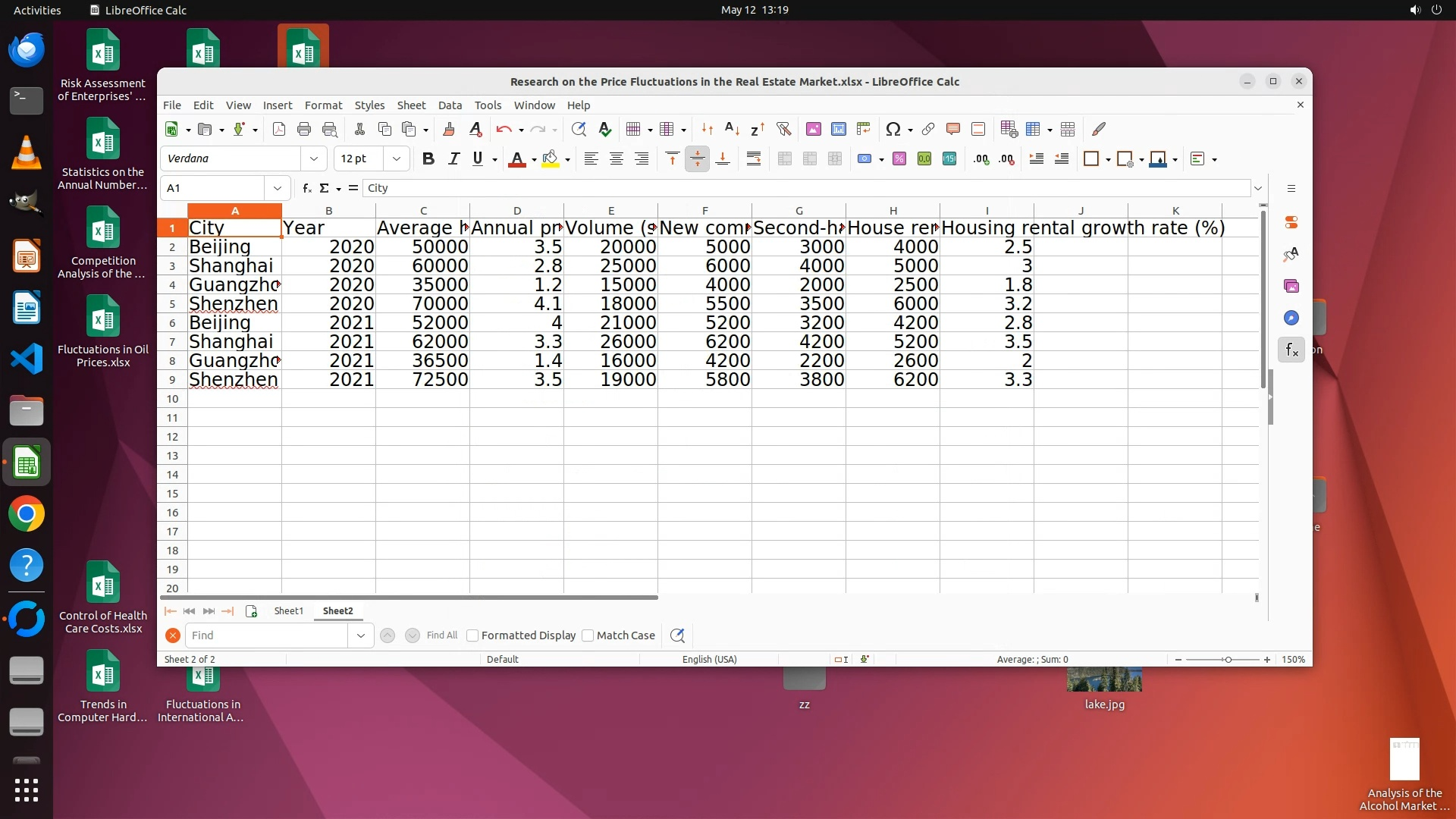Apply the yellow background color swatch
This screenshot has width=1456, height=819.
coord(551,159)
